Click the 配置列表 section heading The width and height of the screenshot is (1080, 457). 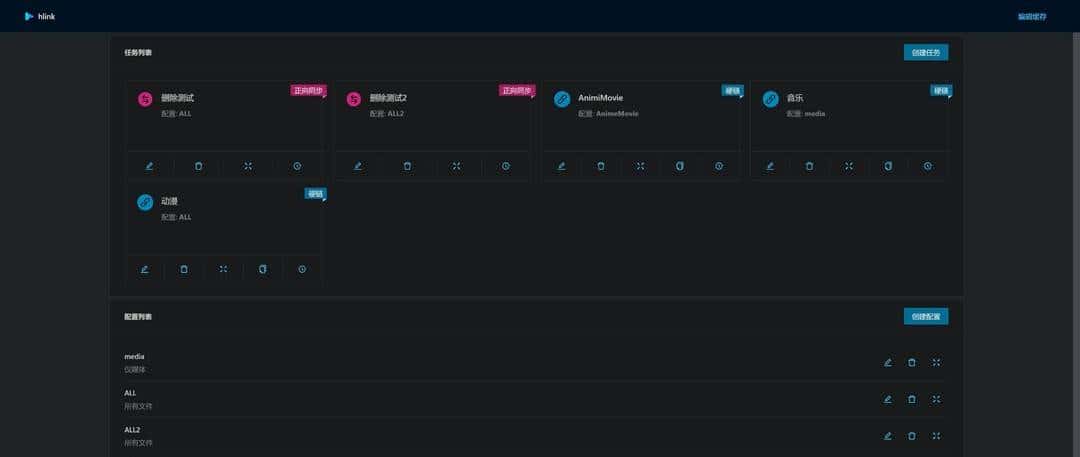pyautogui.click(x=138, y=316)
